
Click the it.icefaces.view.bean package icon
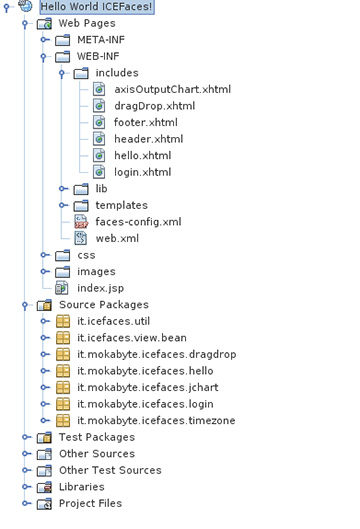click(63, 338)
